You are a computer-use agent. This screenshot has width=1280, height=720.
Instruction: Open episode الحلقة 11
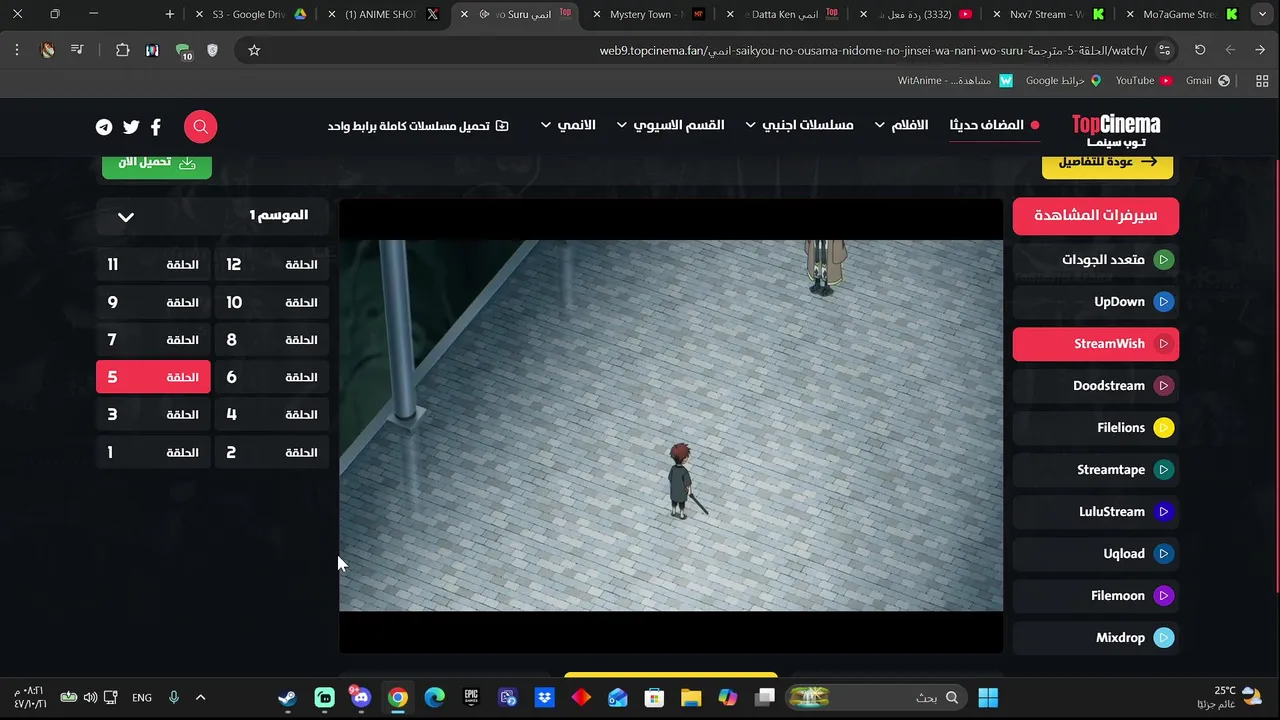click(x=153, y=265)
